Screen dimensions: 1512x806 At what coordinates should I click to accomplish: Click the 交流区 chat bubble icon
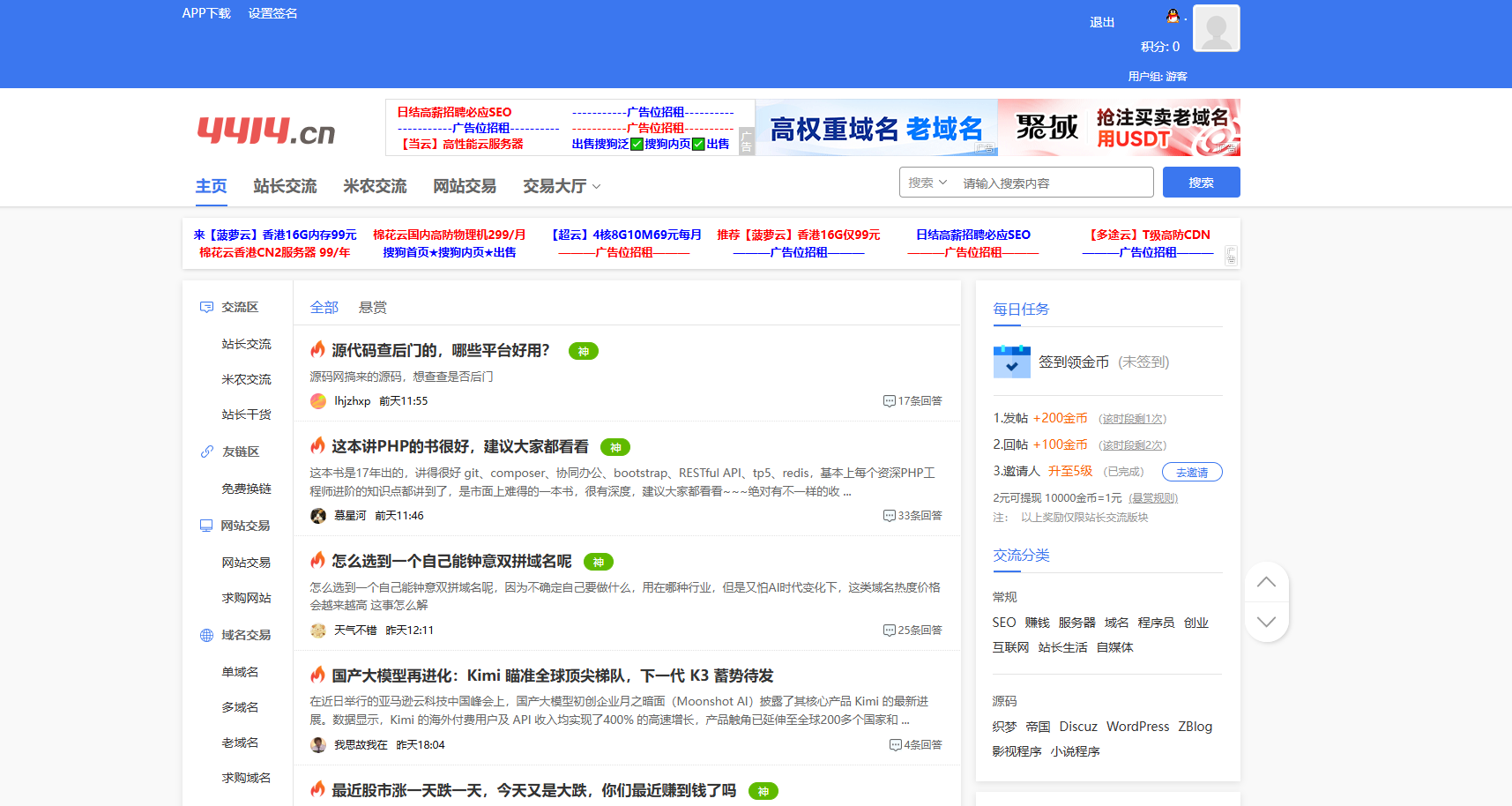tap(206, 307)
